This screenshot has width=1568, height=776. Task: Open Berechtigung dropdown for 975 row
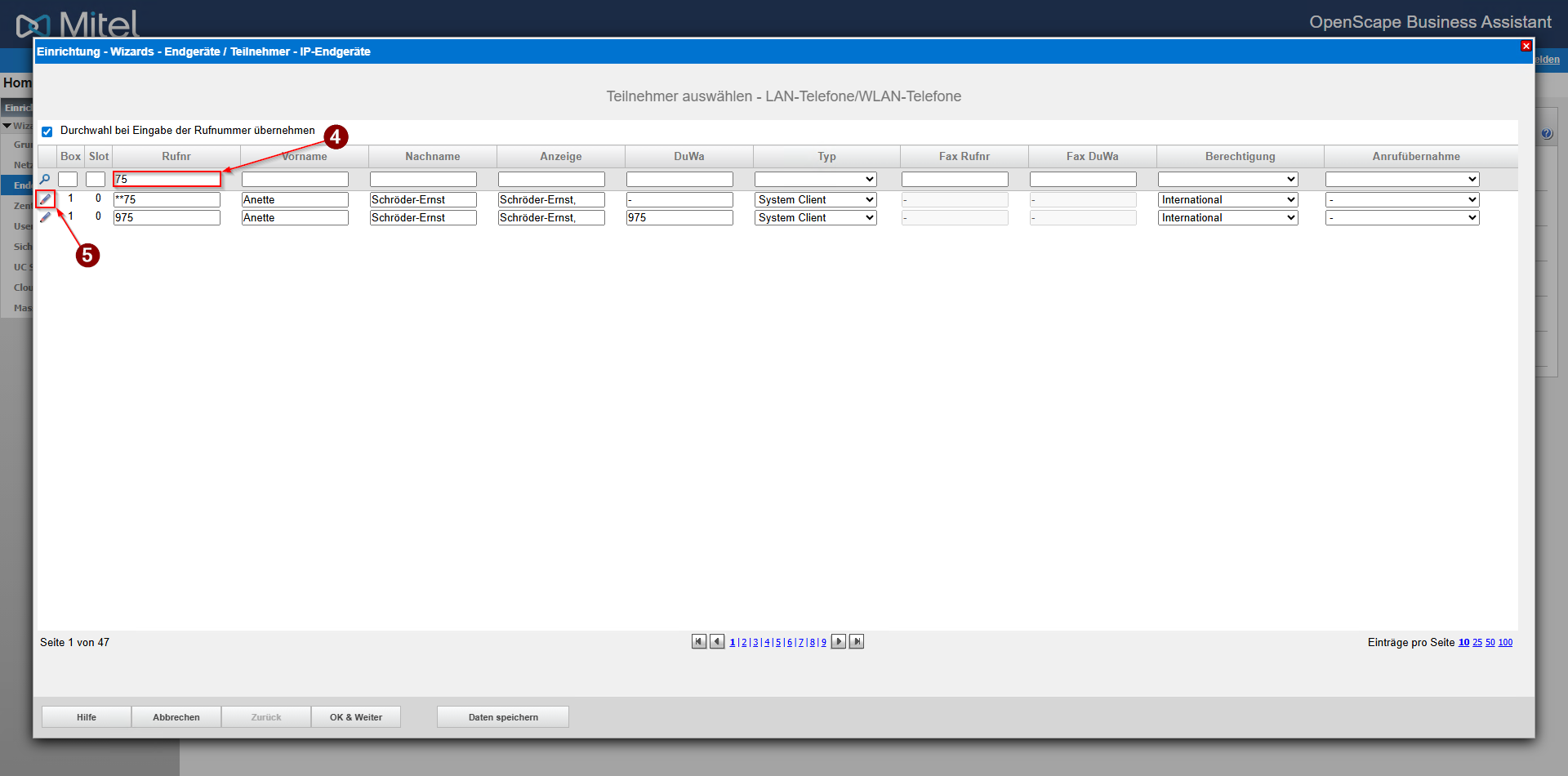pos(1227,217)
